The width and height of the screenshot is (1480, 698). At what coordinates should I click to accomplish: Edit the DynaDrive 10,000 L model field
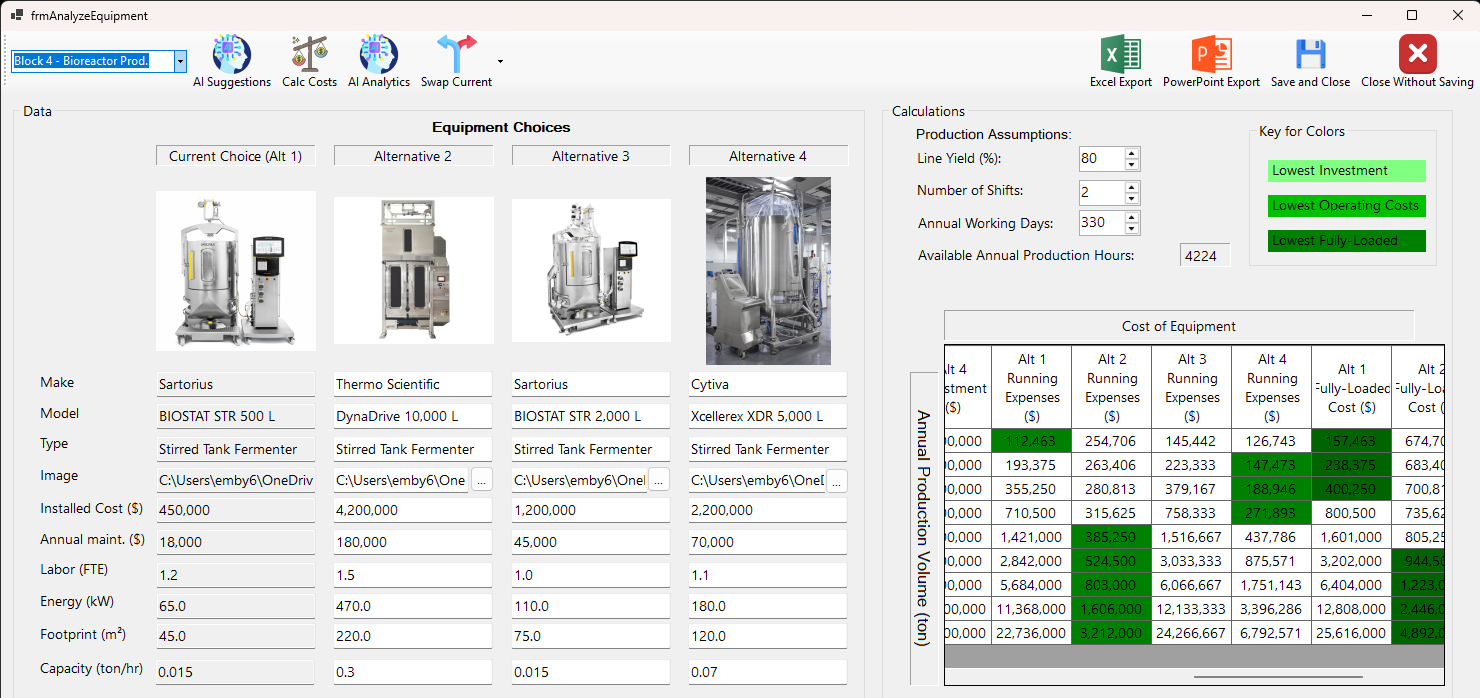coord(413,416)
